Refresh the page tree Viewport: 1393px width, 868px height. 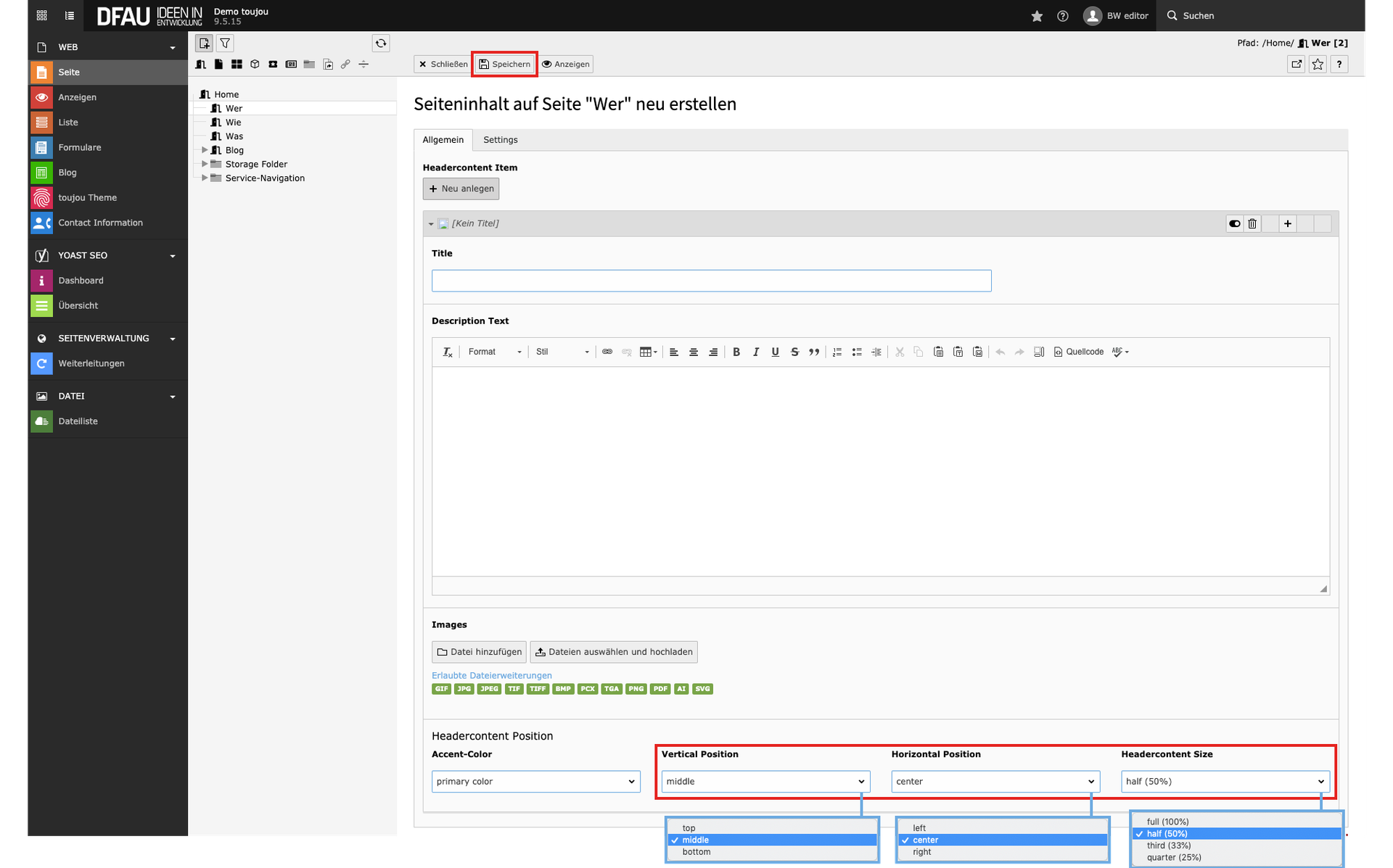point(381,44)
